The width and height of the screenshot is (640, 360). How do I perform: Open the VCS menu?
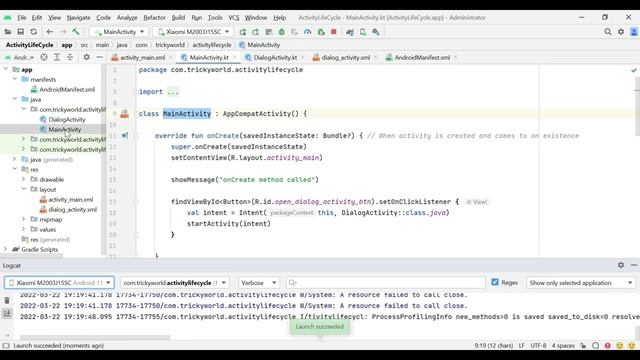(x=233, y=18)
